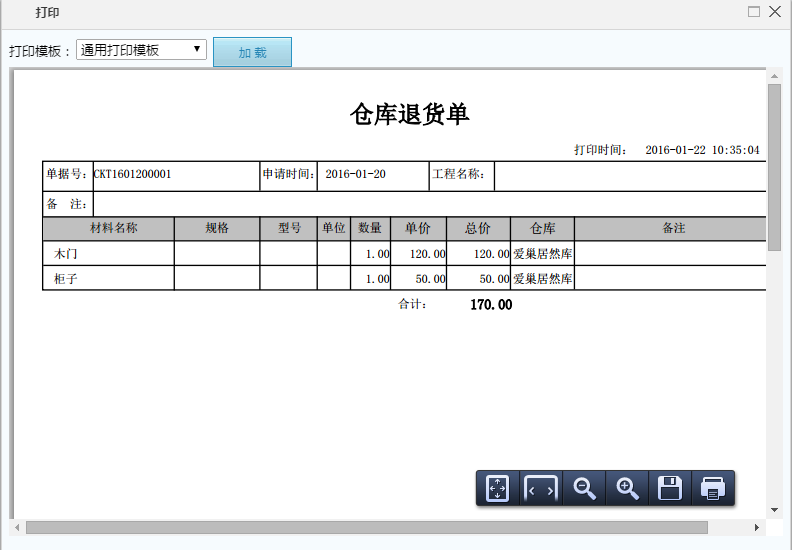Click the fit-to-page view icon
The width and height of the screenshot is (792, 550).
(x=498, y=488)
